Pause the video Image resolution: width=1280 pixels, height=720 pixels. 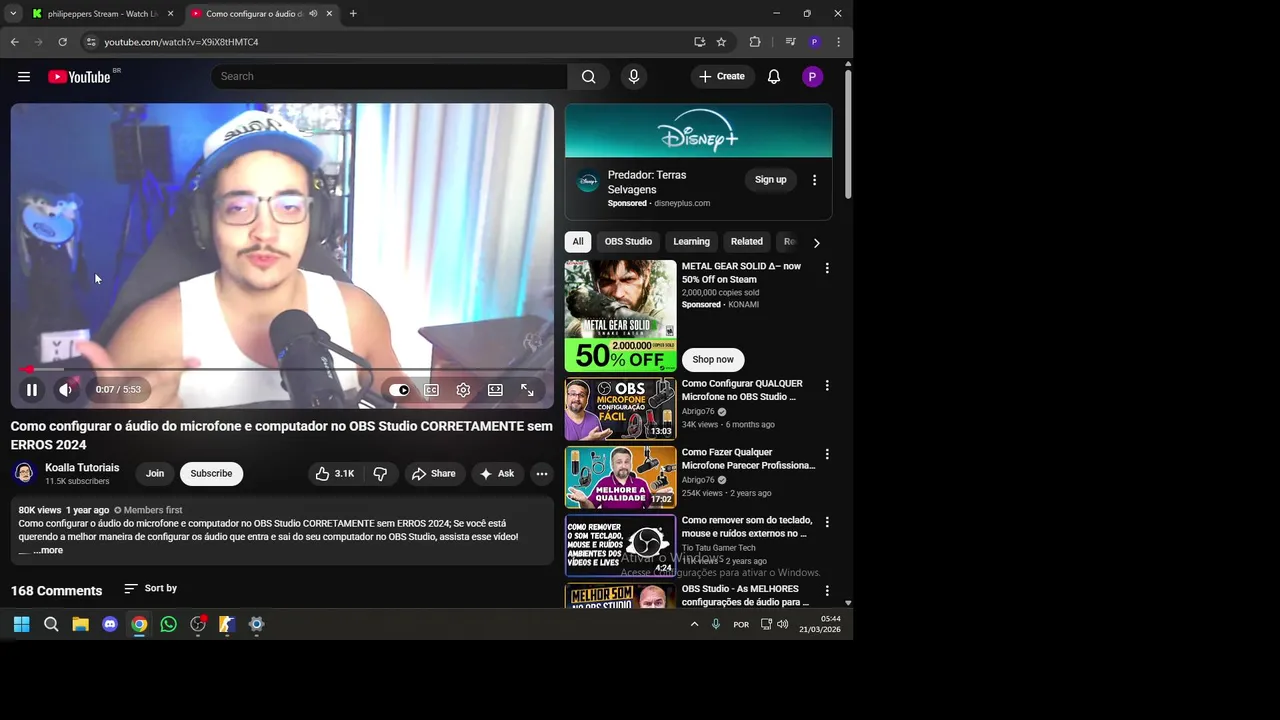[x=32, y=390]
